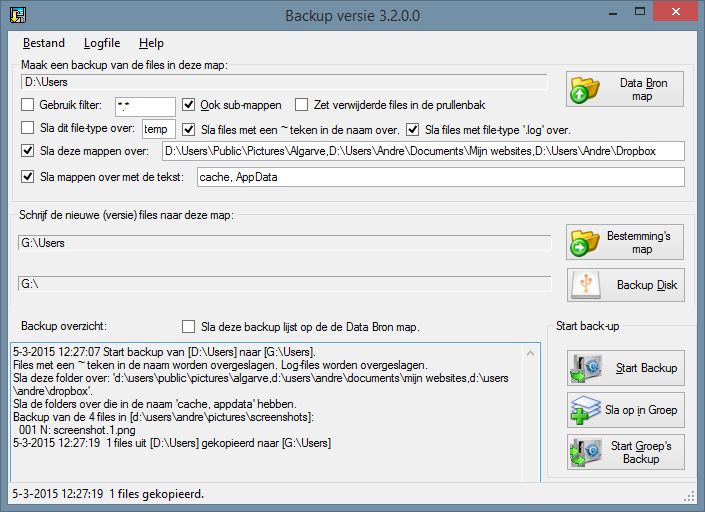The width and height of the screenshot is (705, 512).
Task: Toggle skipping files with ~ in name
Action: 188,130
